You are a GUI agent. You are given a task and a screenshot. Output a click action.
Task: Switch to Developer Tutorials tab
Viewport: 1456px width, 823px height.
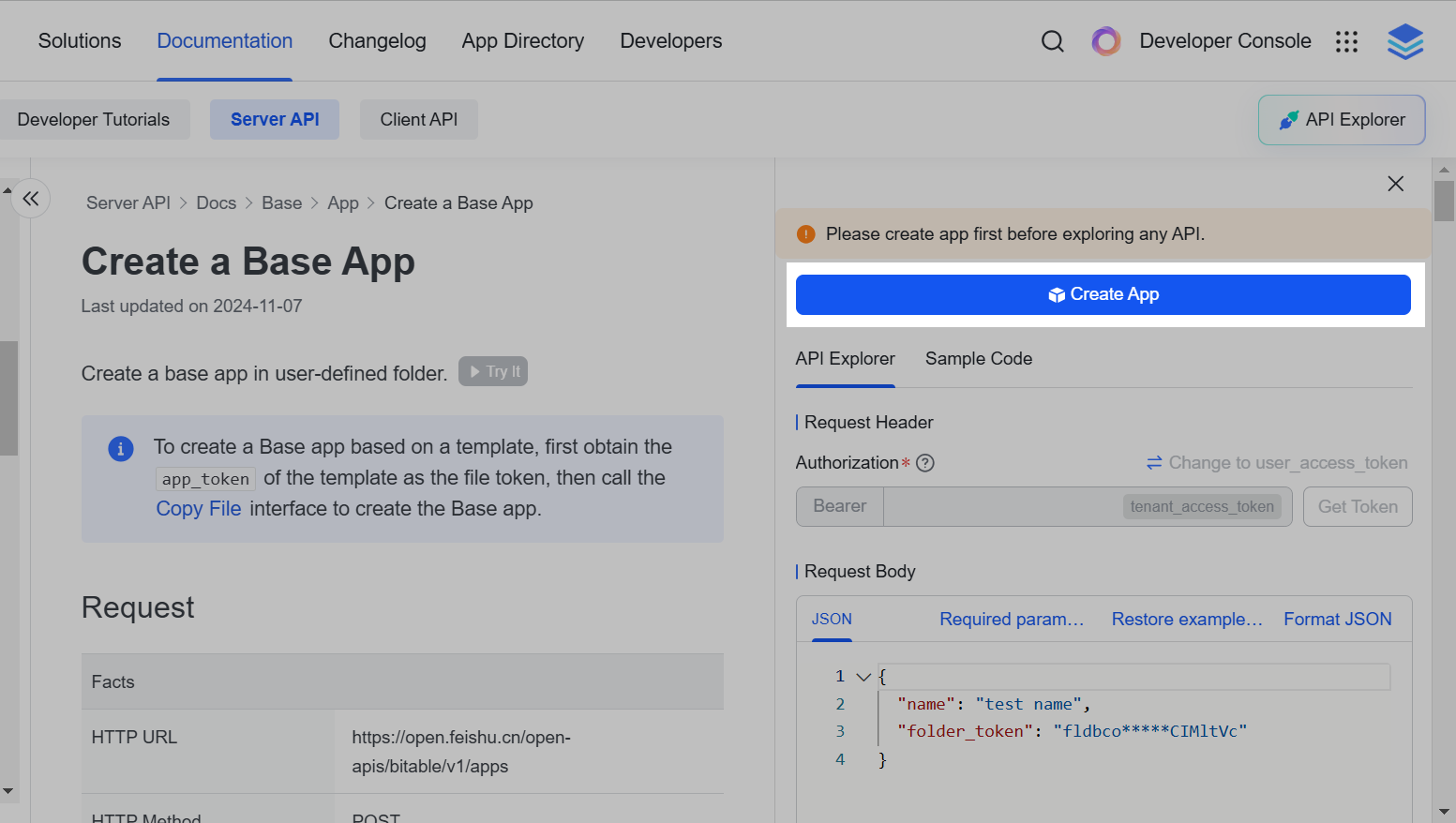(x=94, y=120)
